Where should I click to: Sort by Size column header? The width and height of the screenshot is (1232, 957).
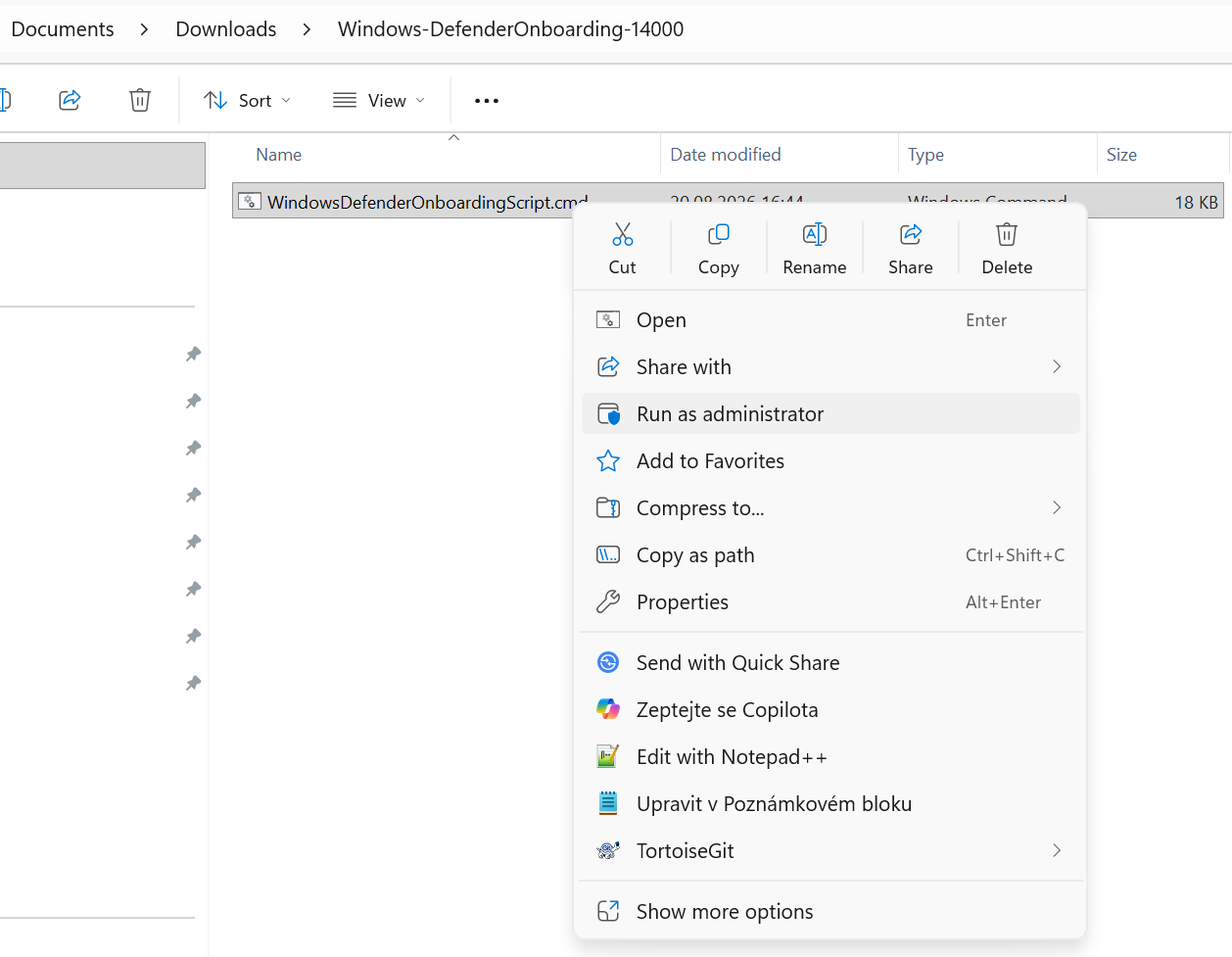1121,155
